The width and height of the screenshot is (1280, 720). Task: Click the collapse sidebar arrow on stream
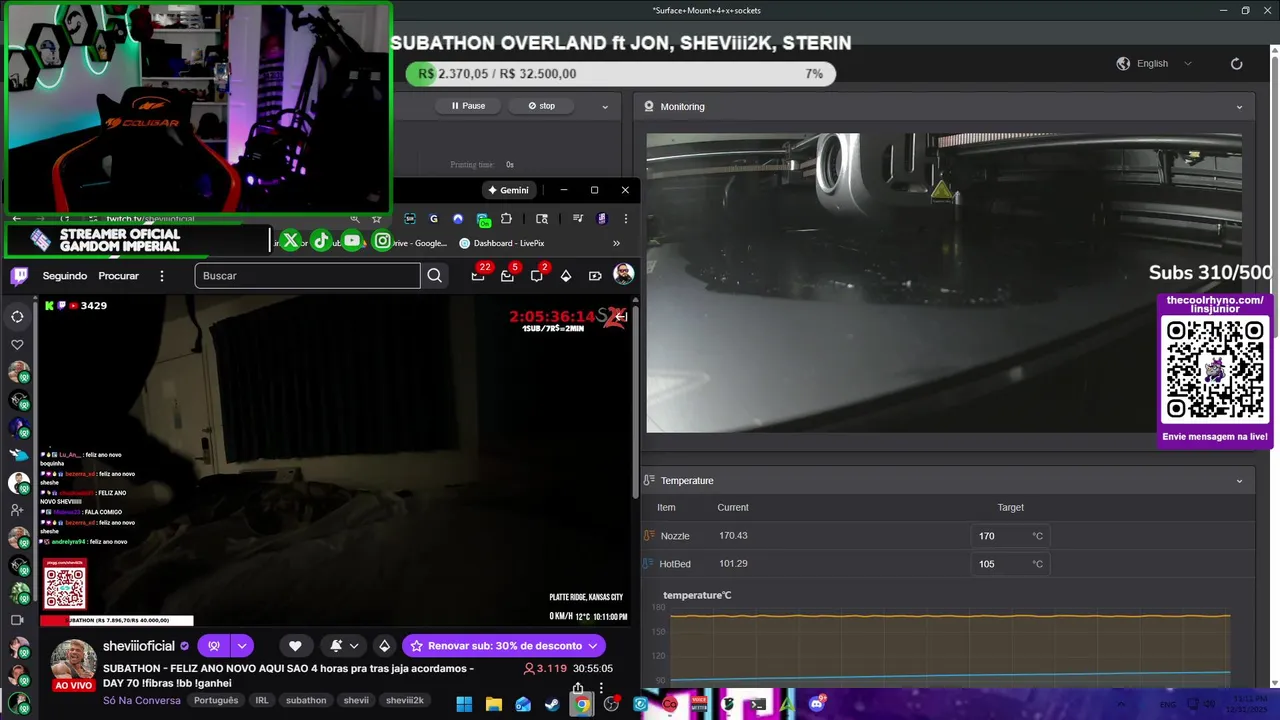click(620, 317)
